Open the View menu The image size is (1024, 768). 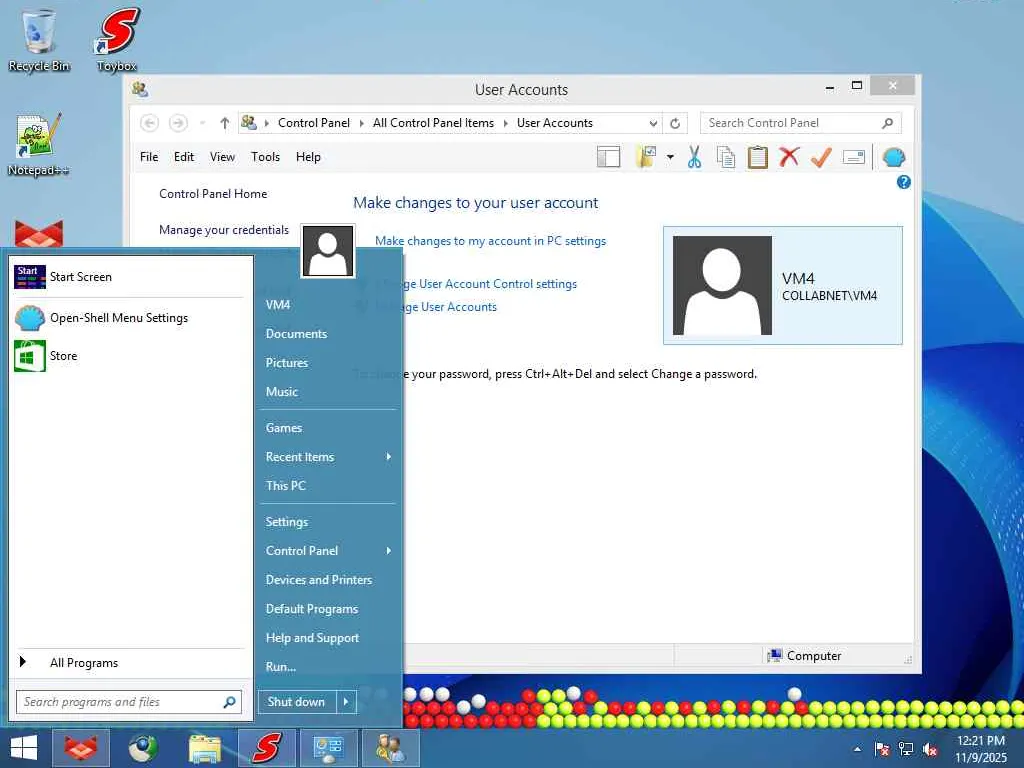pos(222,157)
